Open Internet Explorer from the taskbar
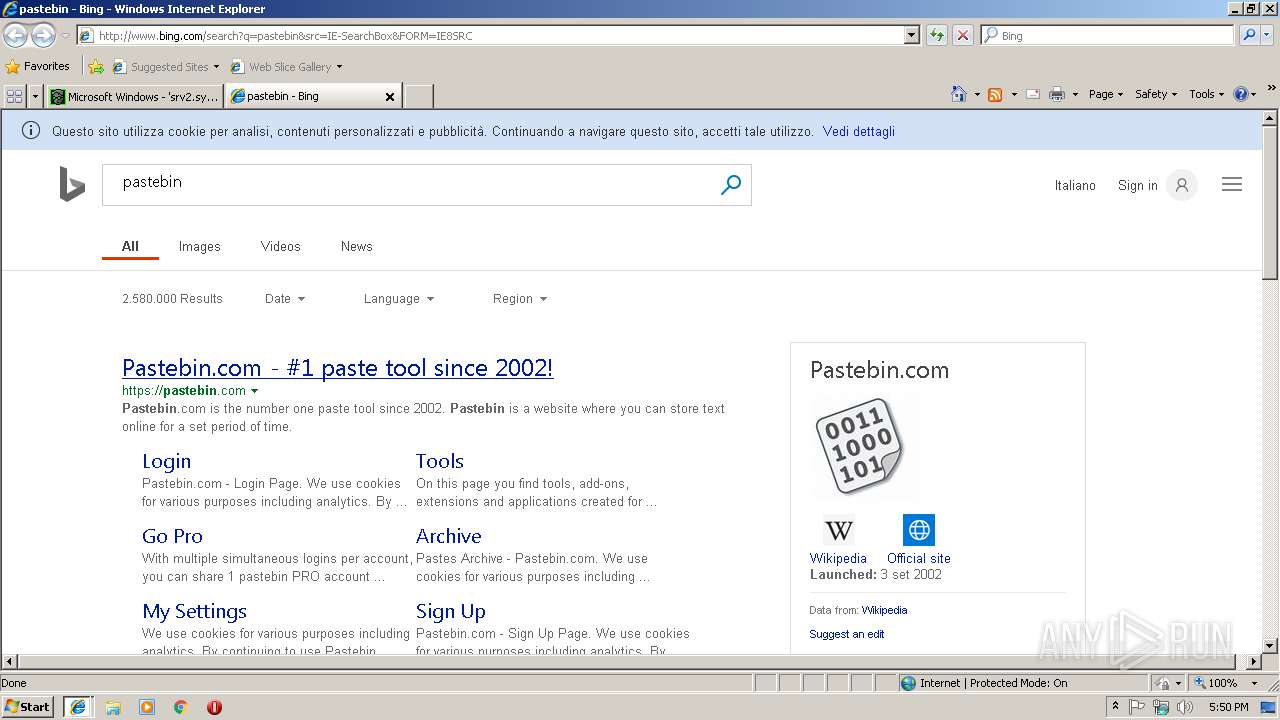The height and width of the screenshot is (720, 1280). point(77,707)
